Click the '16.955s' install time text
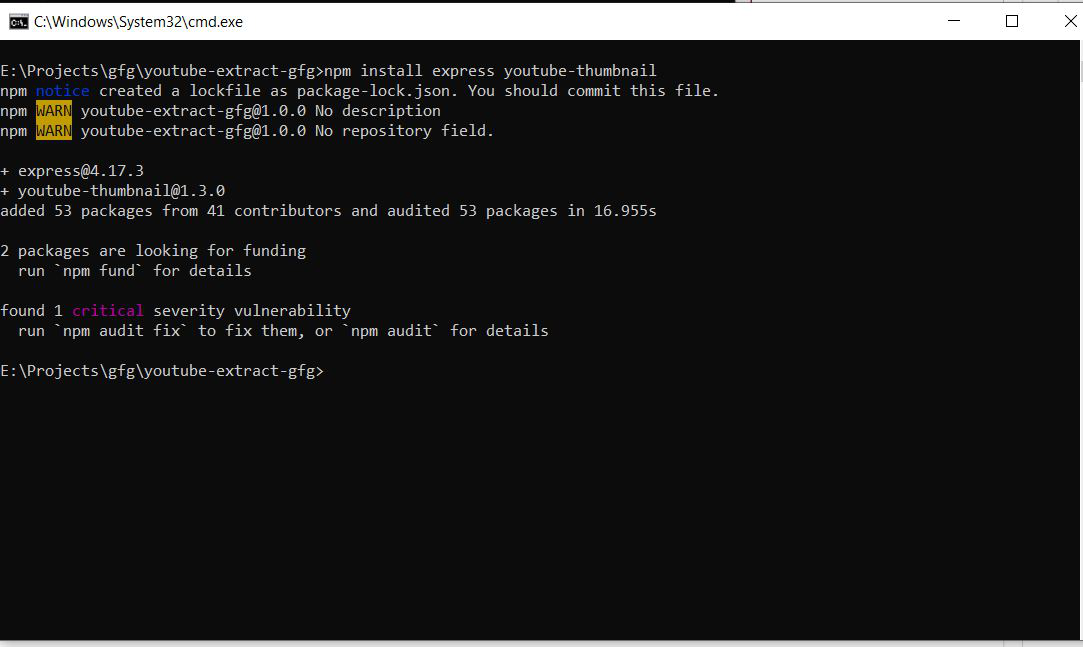 point(625,211)
